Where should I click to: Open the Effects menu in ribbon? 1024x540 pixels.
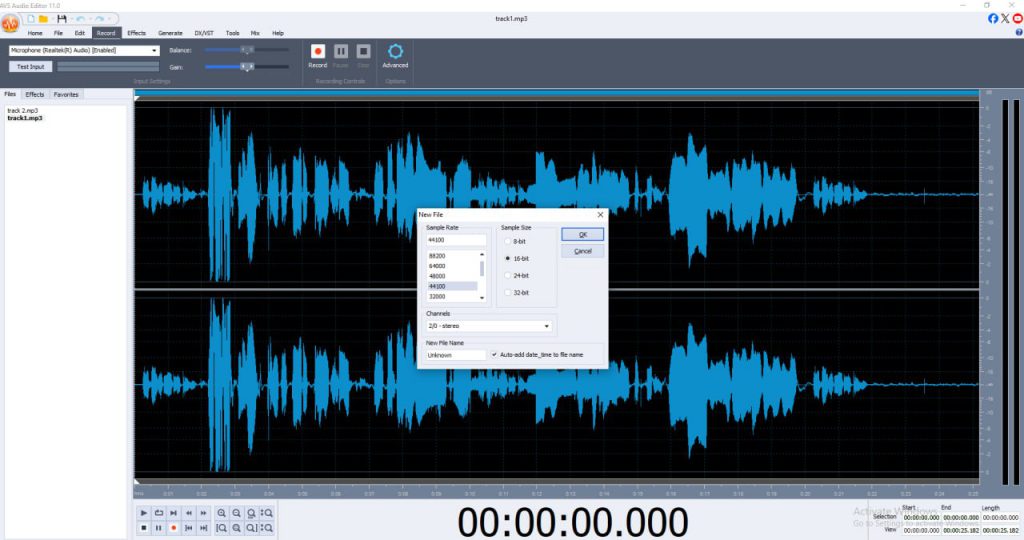coord(136,33)
